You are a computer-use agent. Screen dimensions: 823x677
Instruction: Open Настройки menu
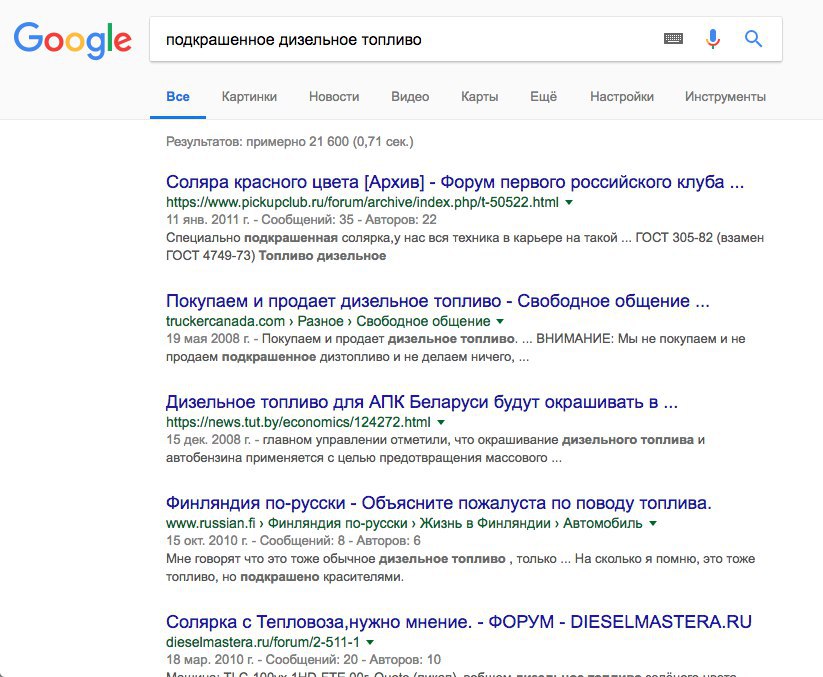[x=622, y=97]
